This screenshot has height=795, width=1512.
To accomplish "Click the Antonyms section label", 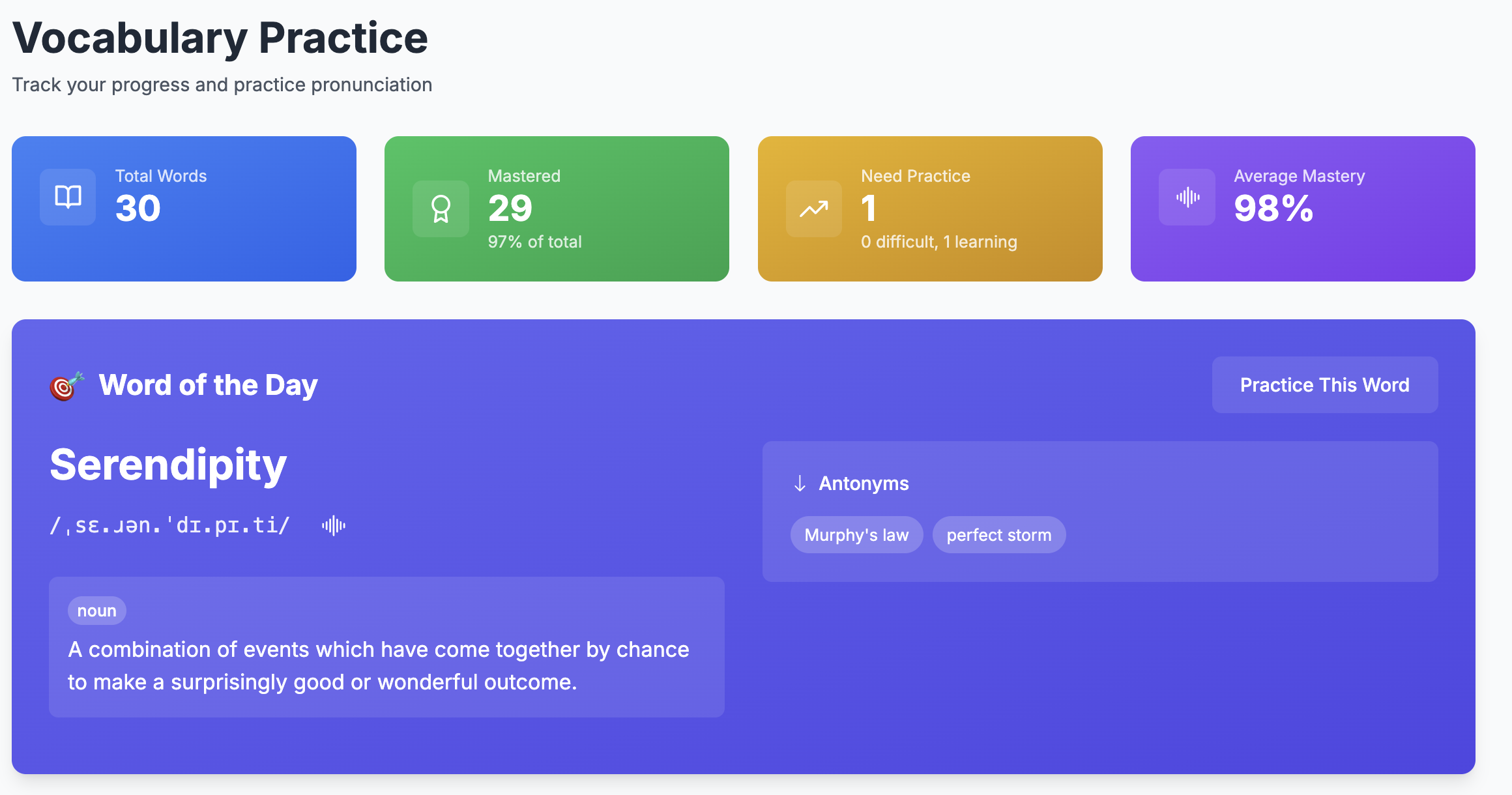I will pyautogui.click(x=864, y=484).
